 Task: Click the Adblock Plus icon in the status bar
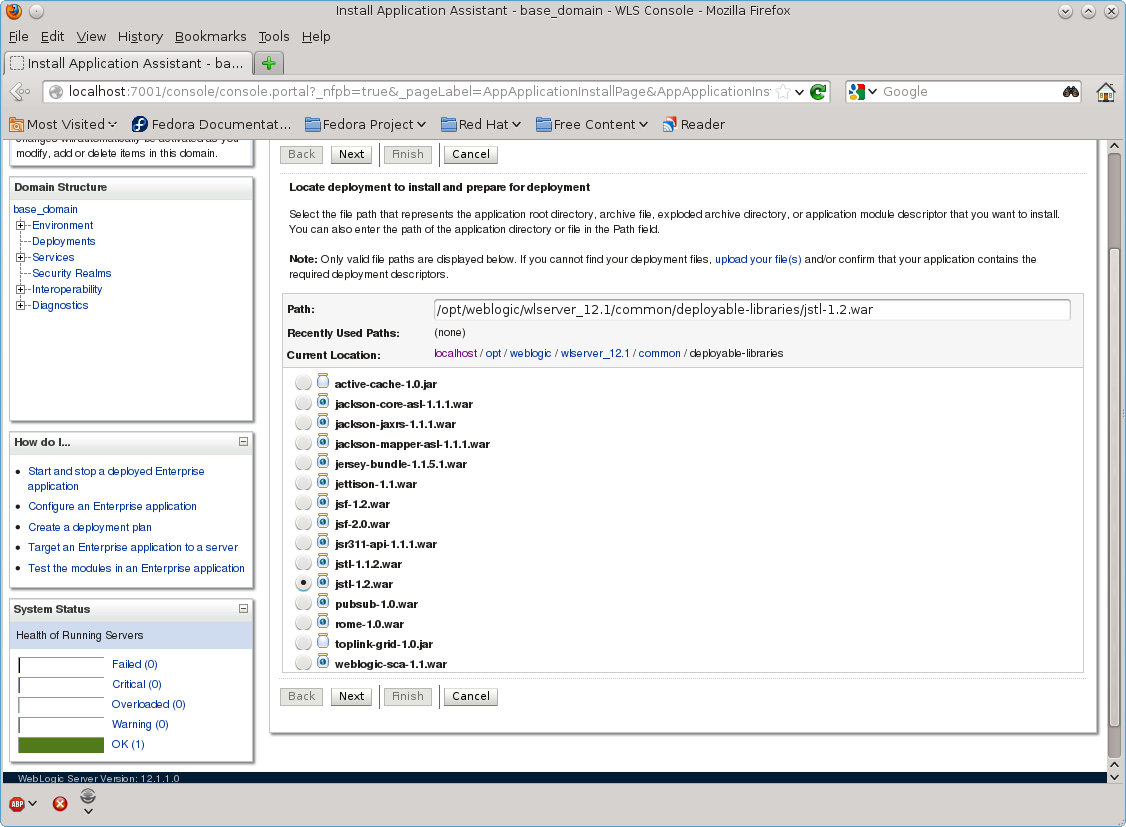(16, 802)
